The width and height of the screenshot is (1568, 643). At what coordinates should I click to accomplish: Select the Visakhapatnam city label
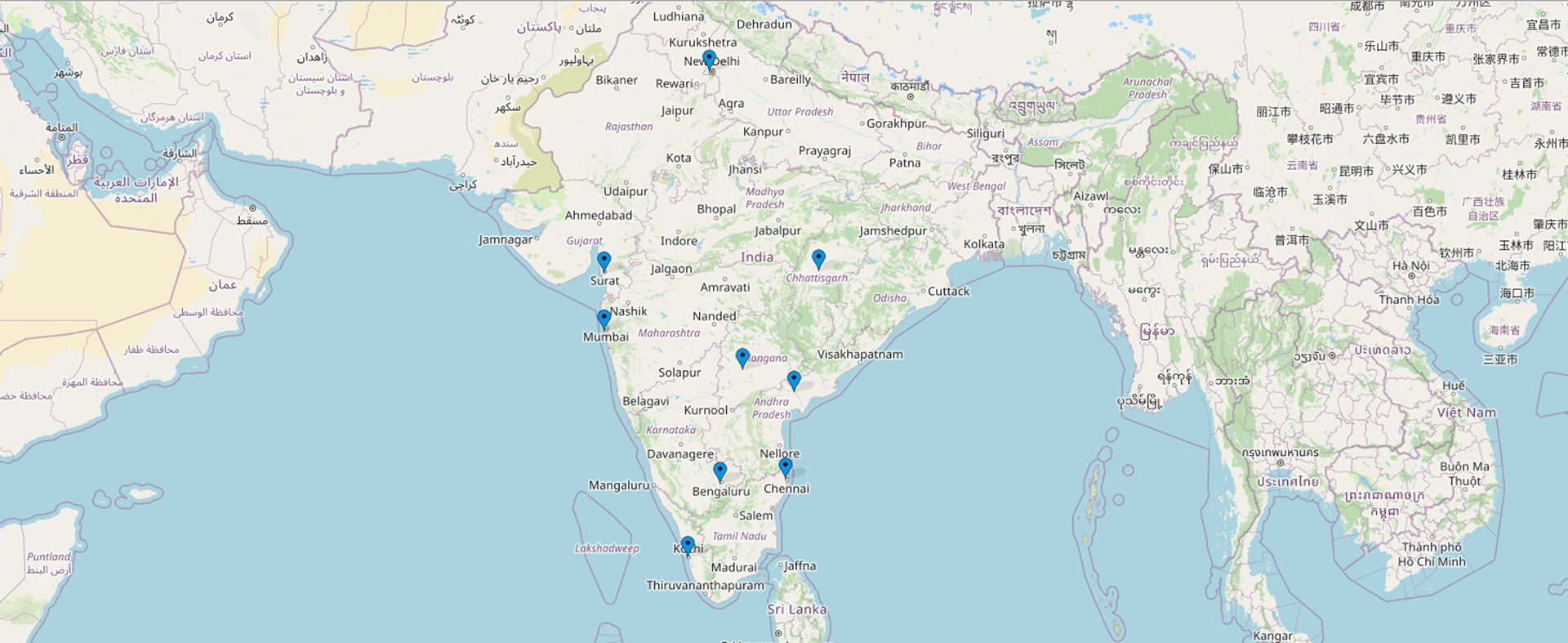[860, 355]
